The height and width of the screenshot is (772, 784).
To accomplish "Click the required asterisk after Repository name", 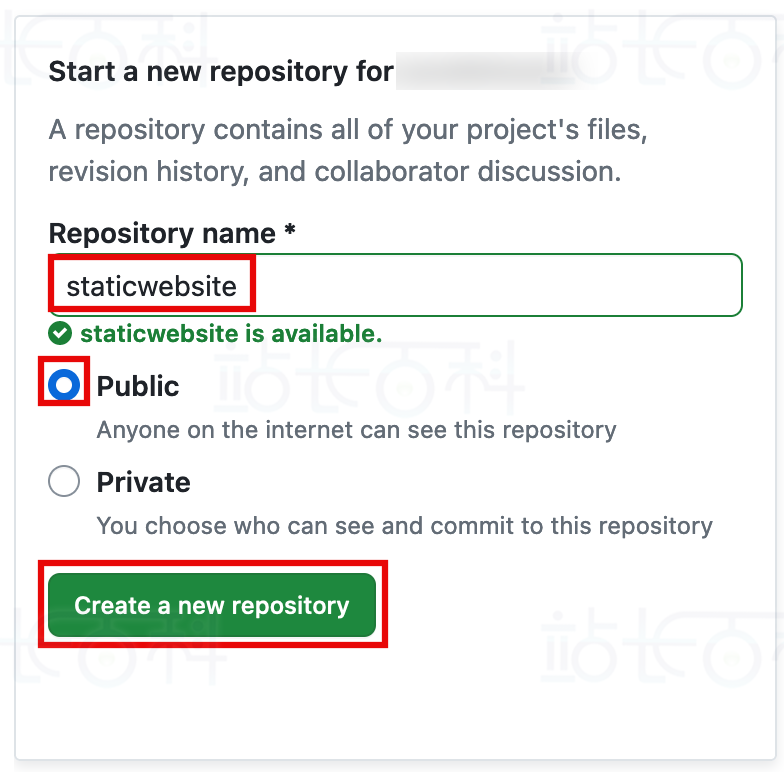I will [290, 232].
